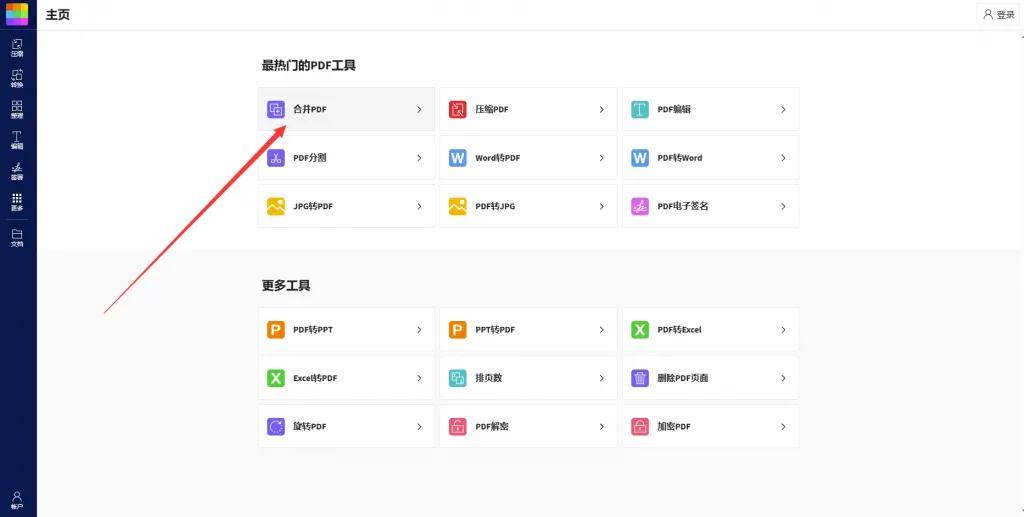Viewport: 1024px width, 517px height.
Task: Click the 加密PDF lock icon
Action: click(x=640, y=426)
